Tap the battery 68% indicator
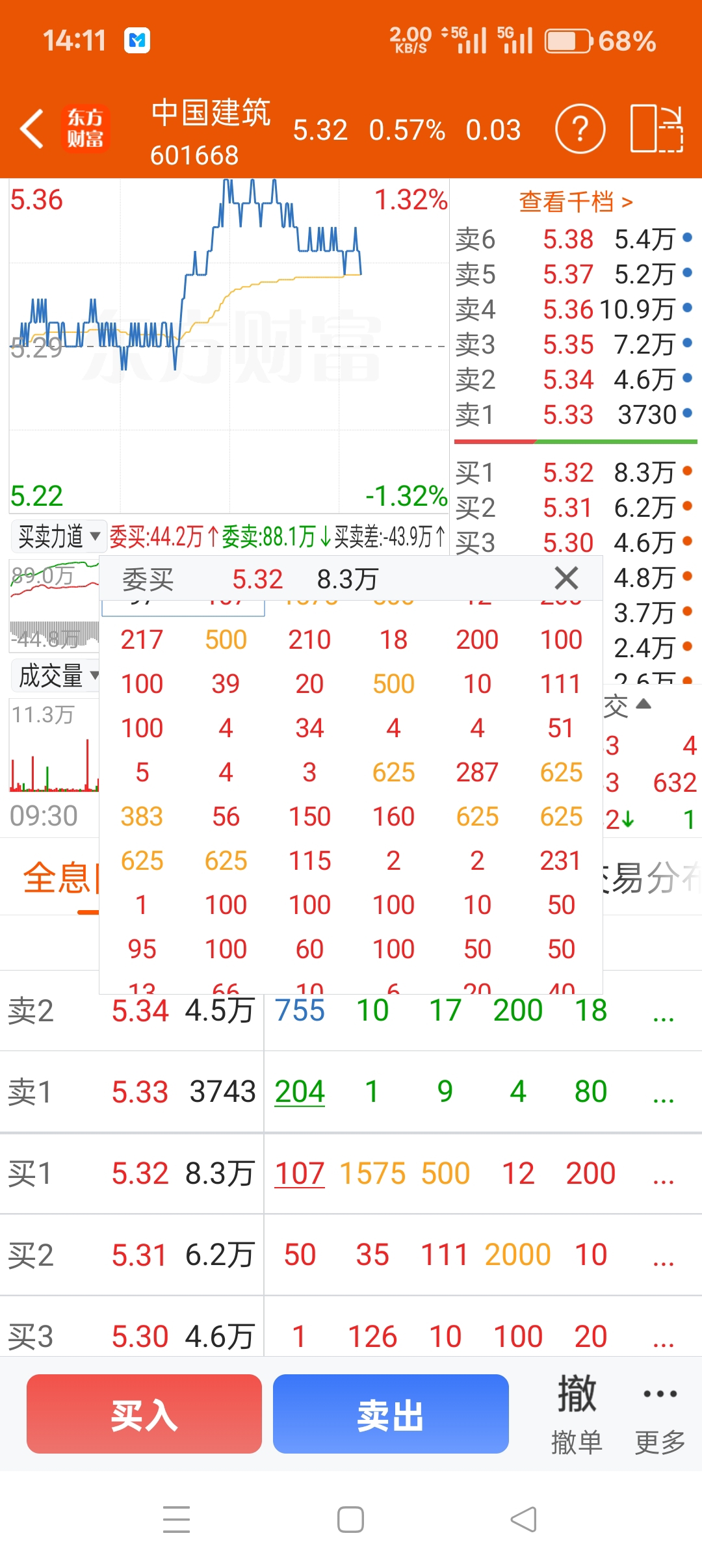Image resolution: width=702 pixels, height=1568 pixels. (x=599, y=41)
